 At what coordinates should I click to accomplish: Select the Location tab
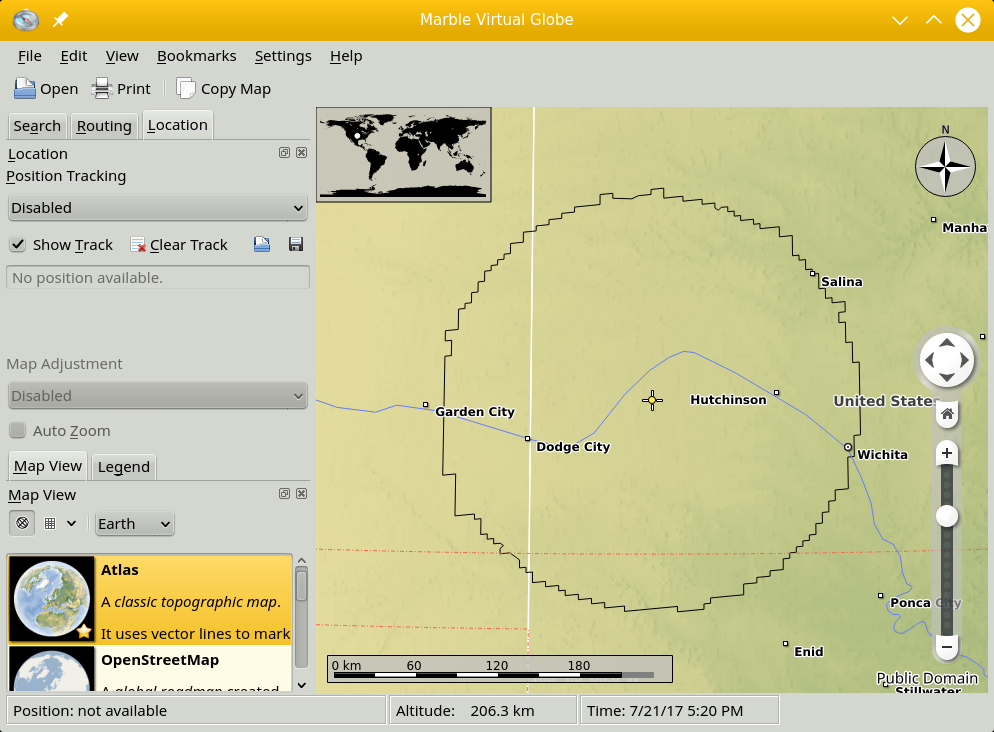178,125
